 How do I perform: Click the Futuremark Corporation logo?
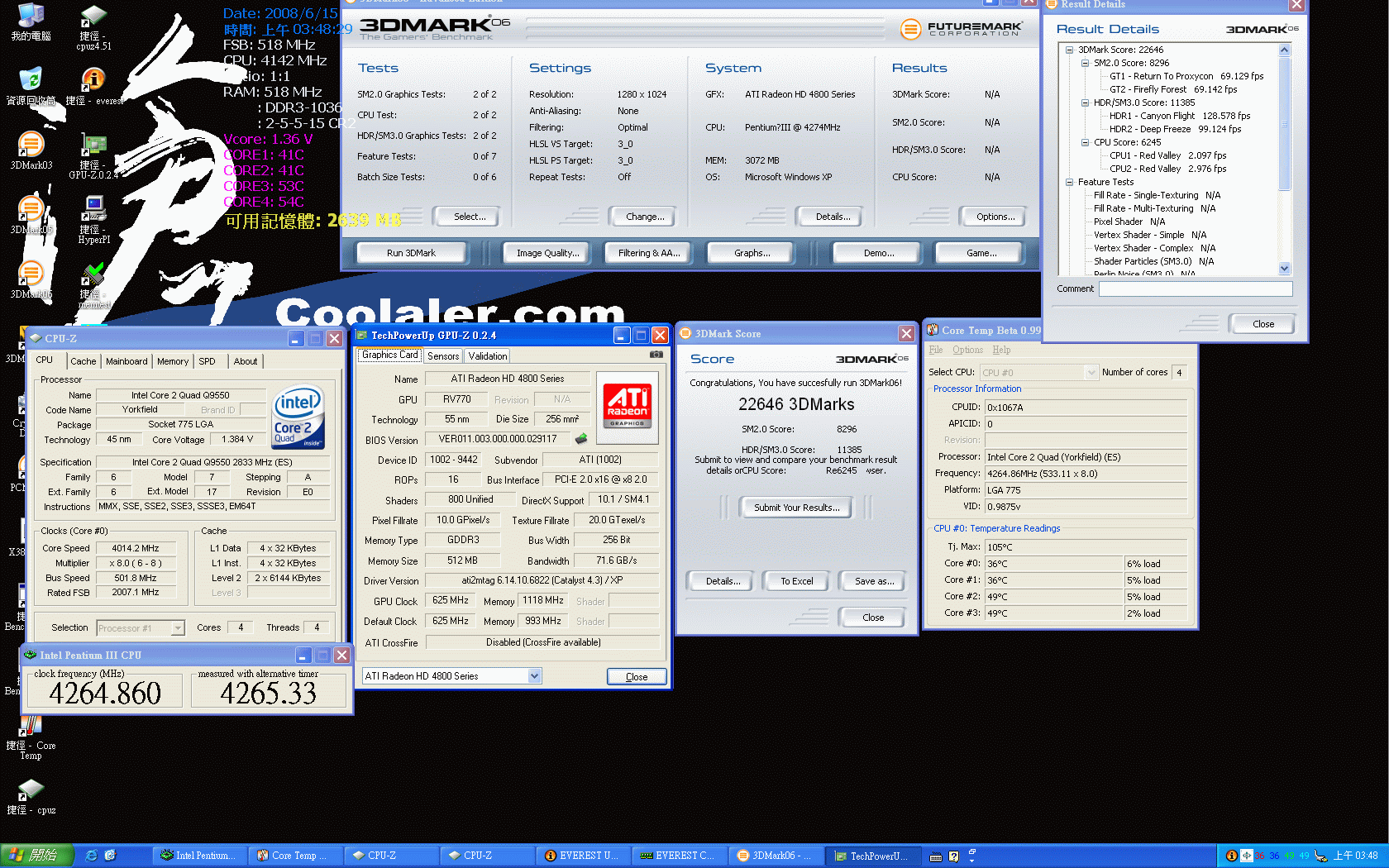click(961, 29)
